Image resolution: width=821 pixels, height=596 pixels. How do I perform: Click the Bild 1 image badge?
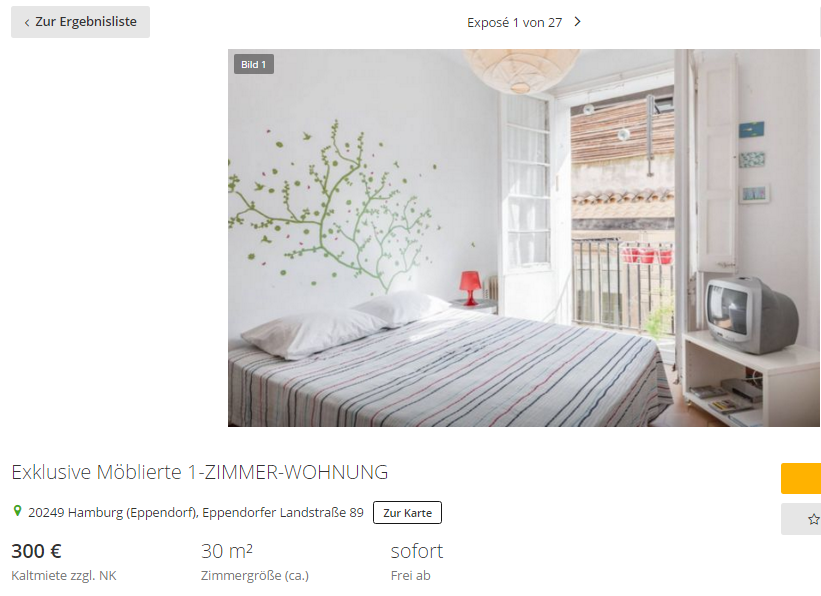(x=253, y=64)
